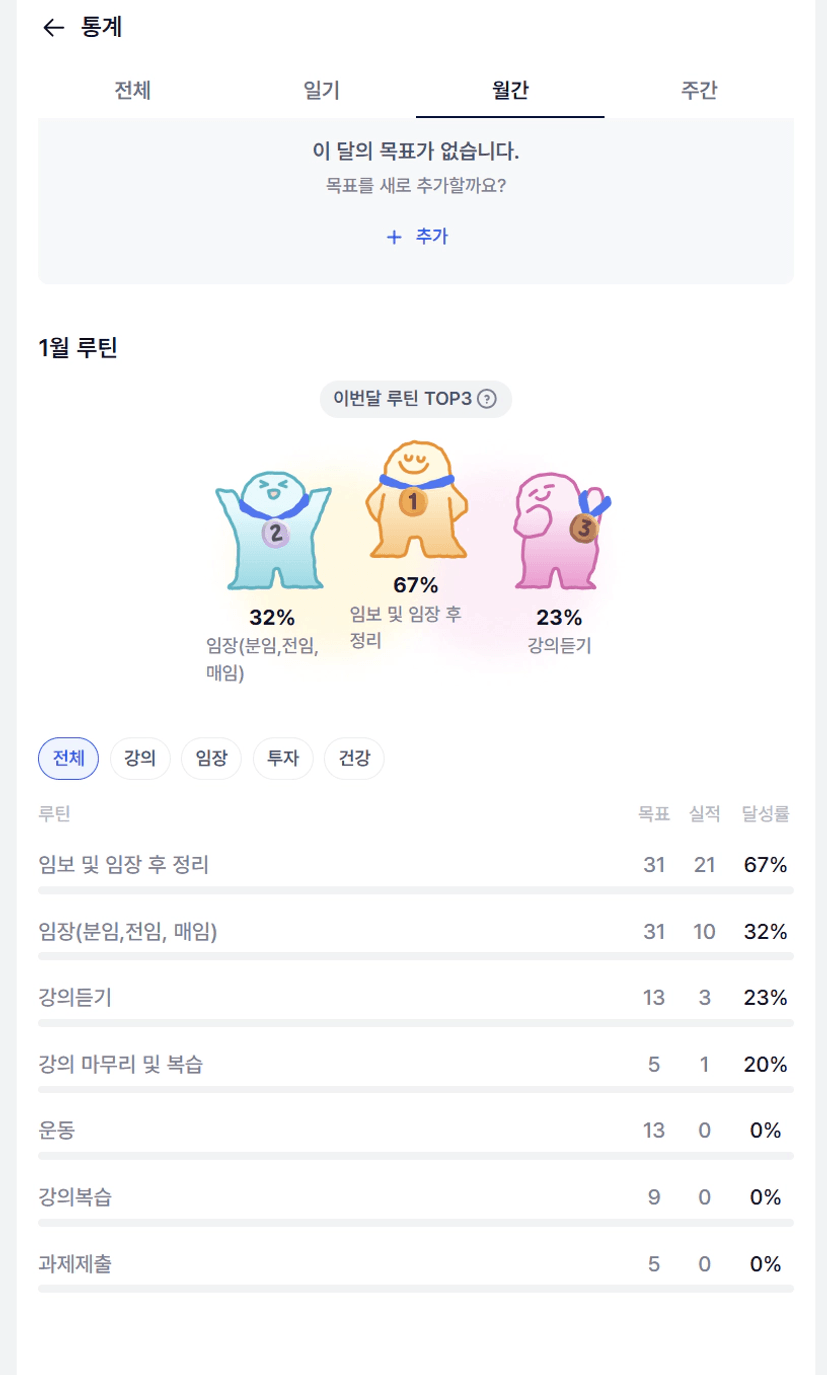Filter routines by 투자 chip
The image size is (827, 1375).
(x=283, y=759)
